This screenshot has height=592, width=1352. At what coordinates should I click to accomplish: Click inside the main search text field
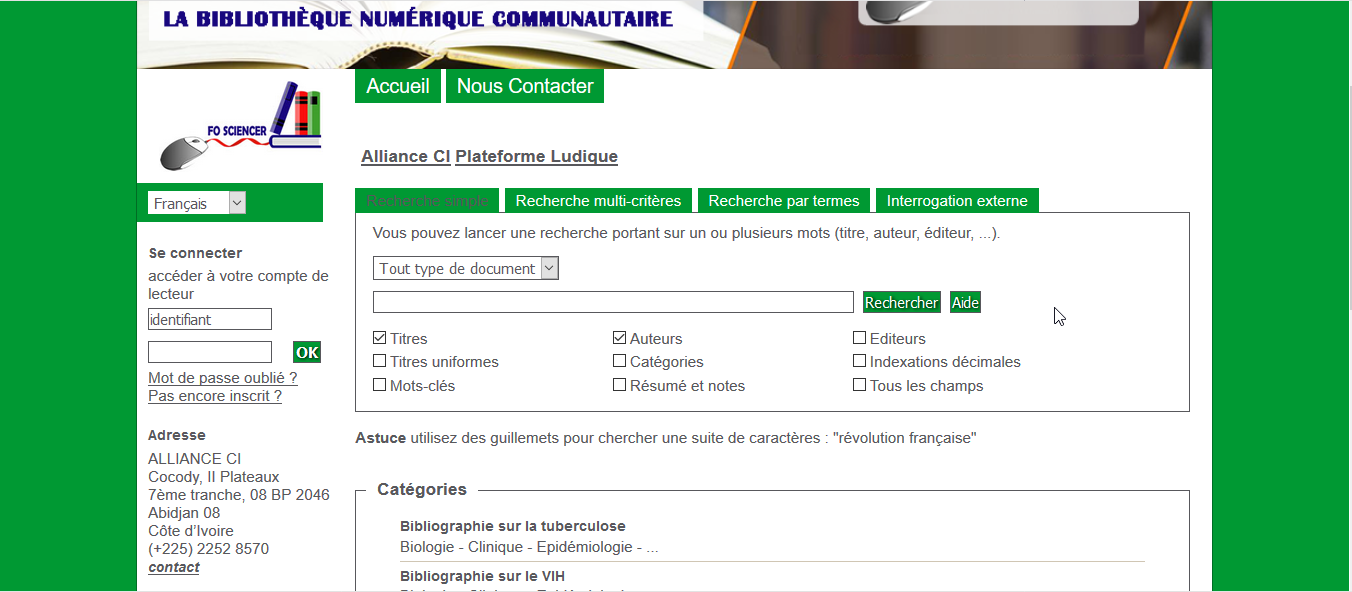point(612,302)
